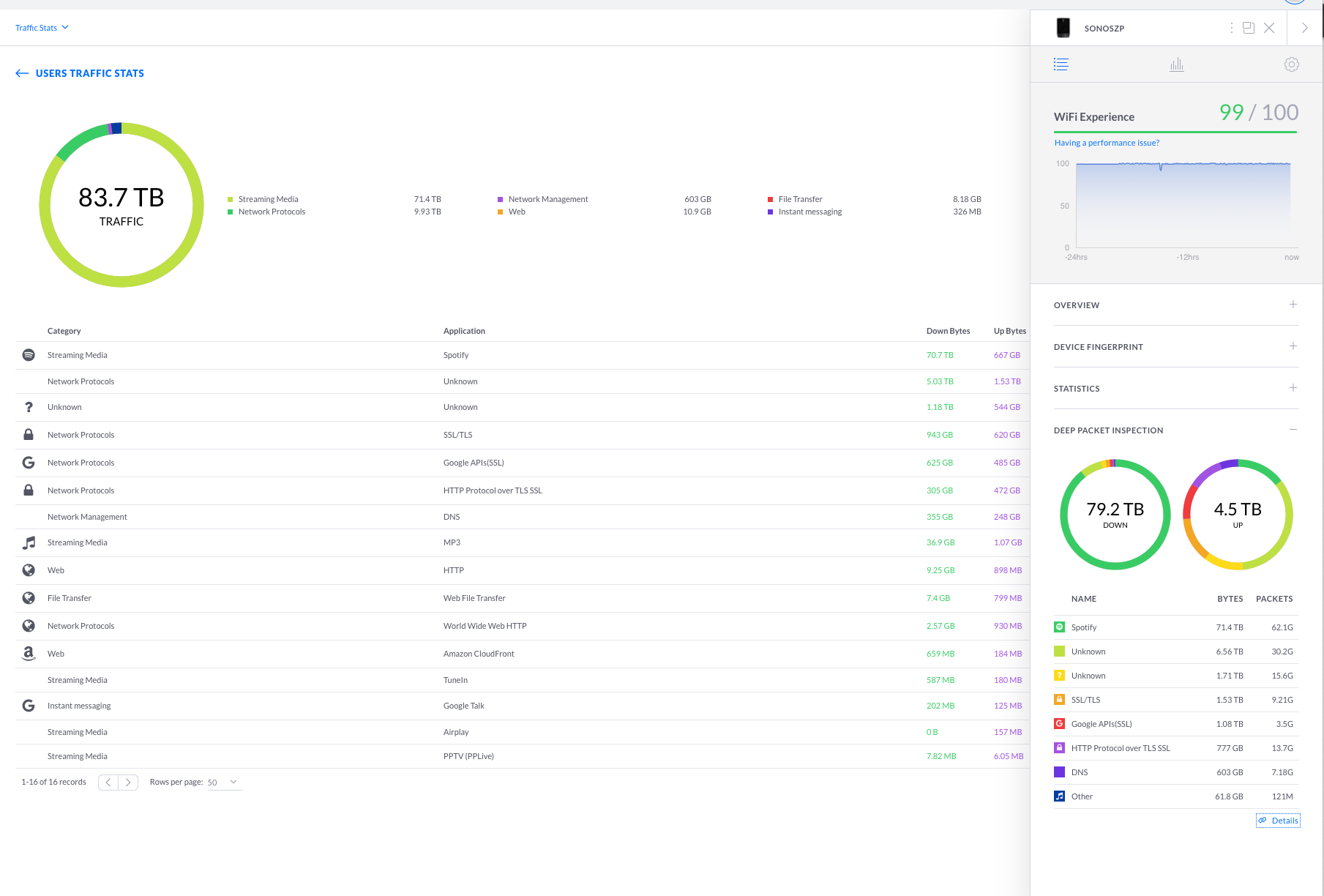Open the Details link in the DPI panel
The width and height of the screenshot is (1324, 896).
[x=1278, y=821]
